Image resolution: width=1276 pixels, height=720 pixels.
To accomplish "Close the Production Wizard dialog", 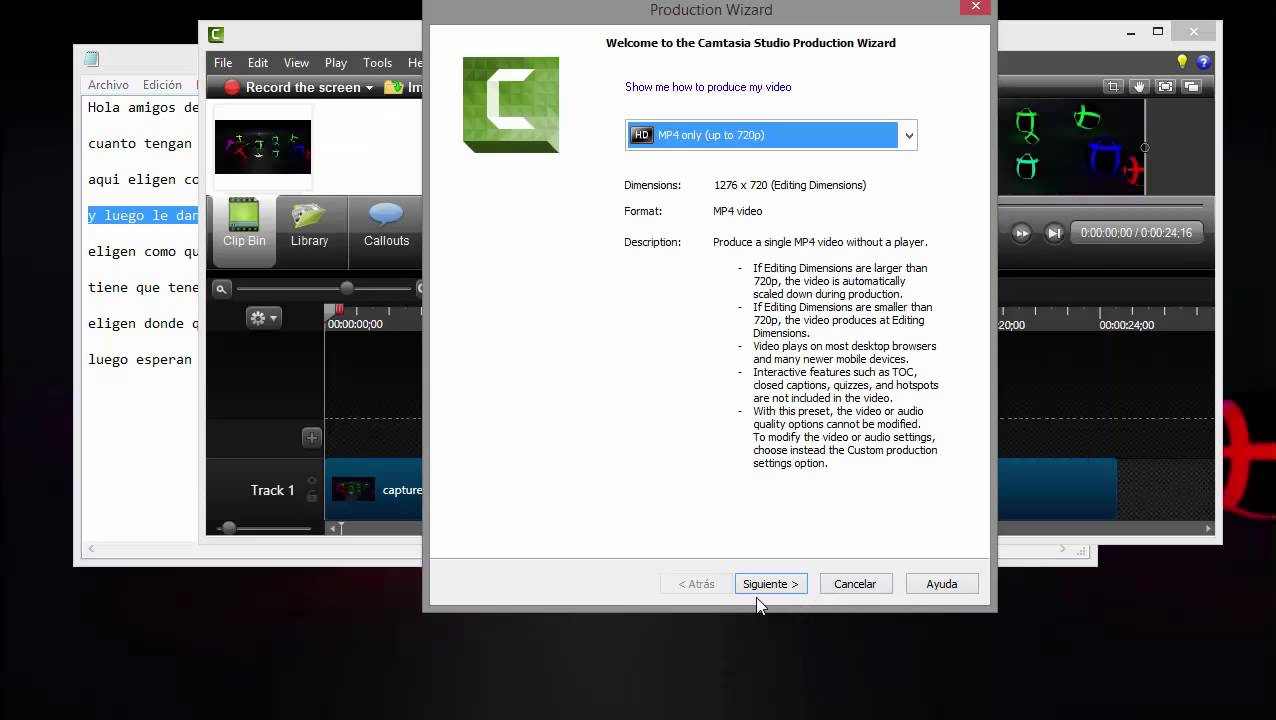I will (975, 7).
